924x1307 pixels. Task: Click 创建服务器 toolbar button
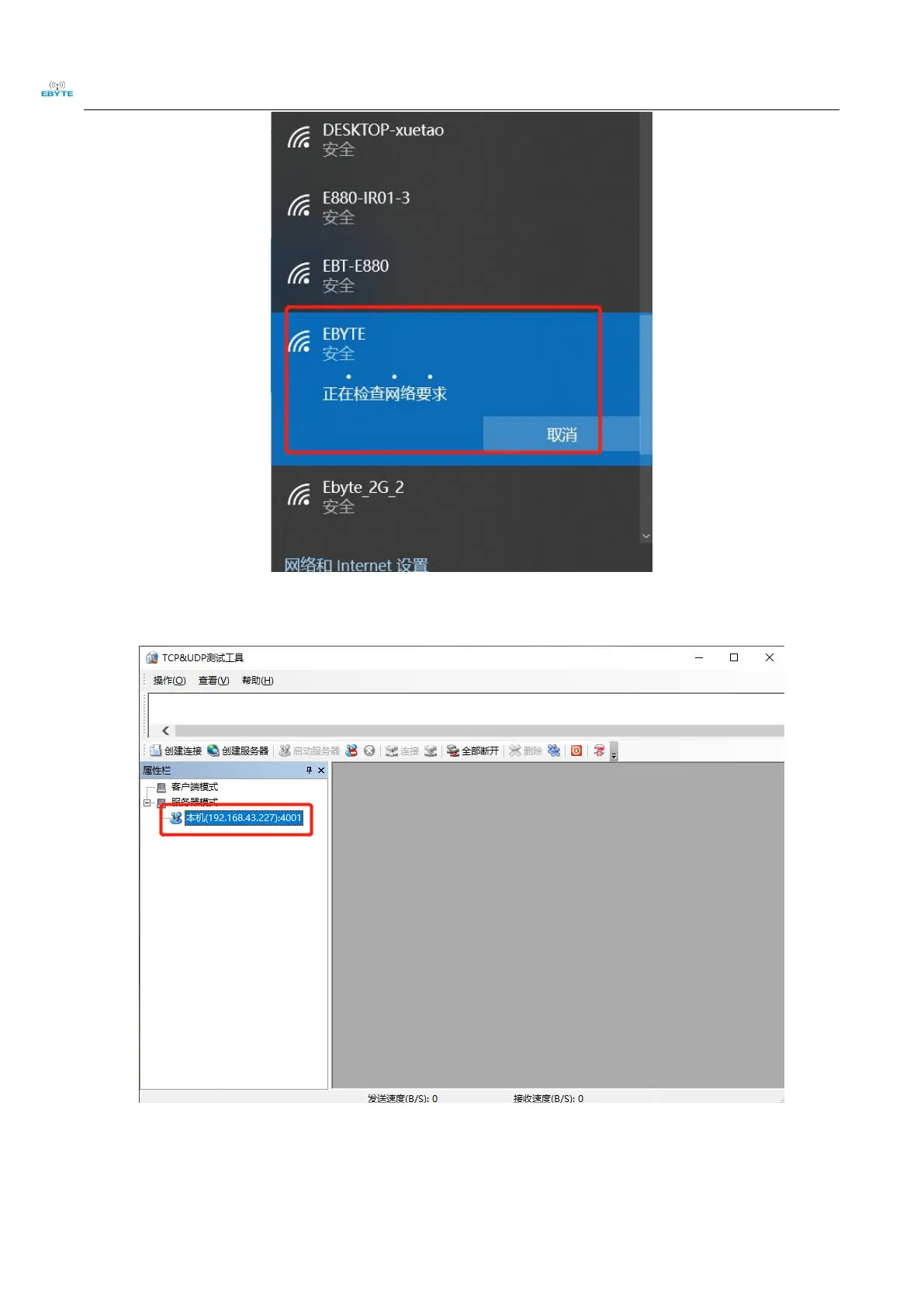click(237, 751)
